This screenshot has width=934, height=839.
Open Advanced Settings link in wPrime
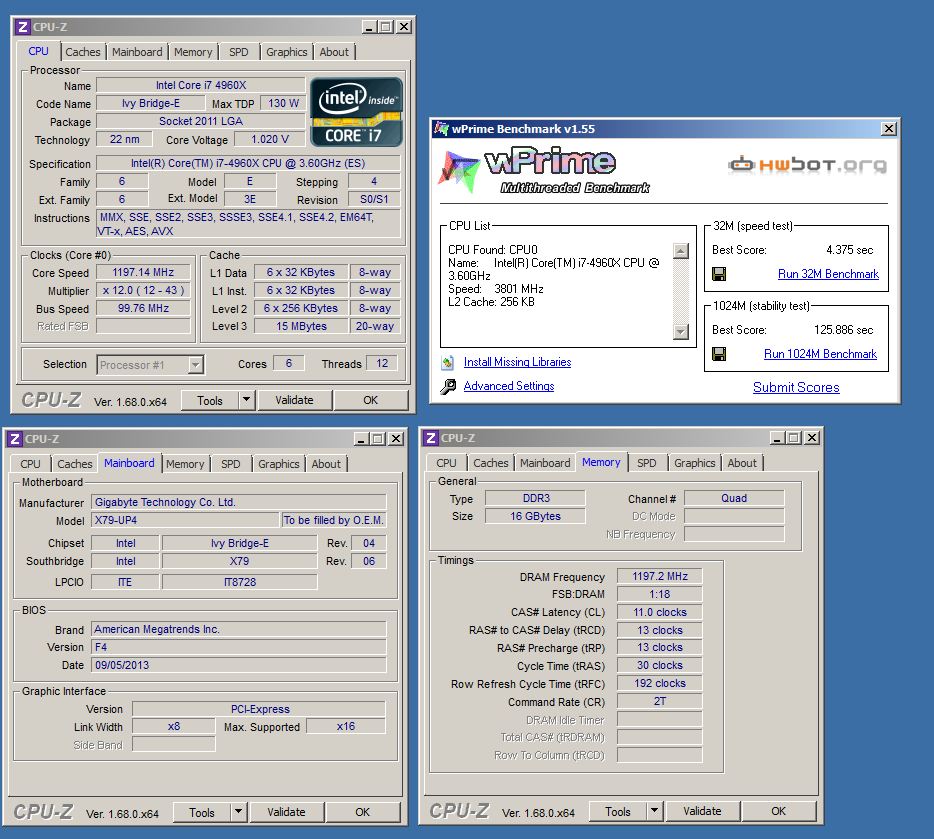click(x=509, y=386)
